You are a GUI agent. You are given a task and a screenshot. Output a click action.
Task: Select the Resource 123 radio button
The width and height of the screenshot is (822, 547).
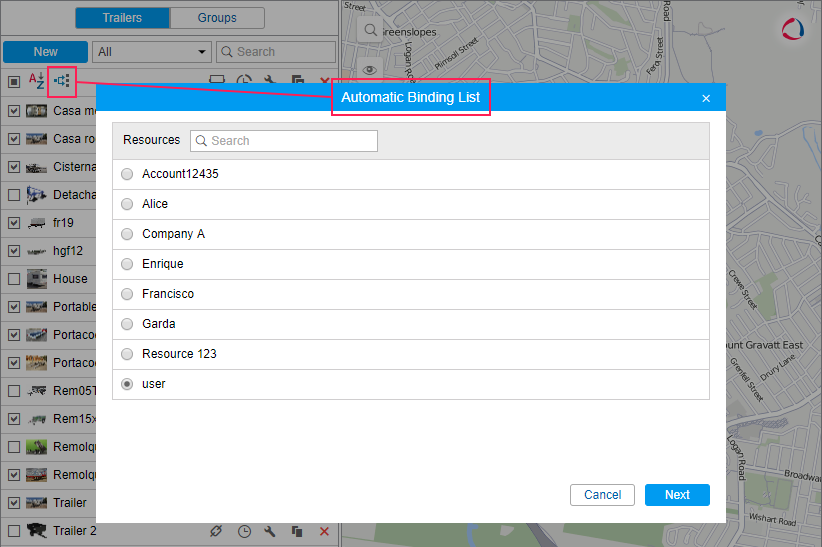click(127, 354)
